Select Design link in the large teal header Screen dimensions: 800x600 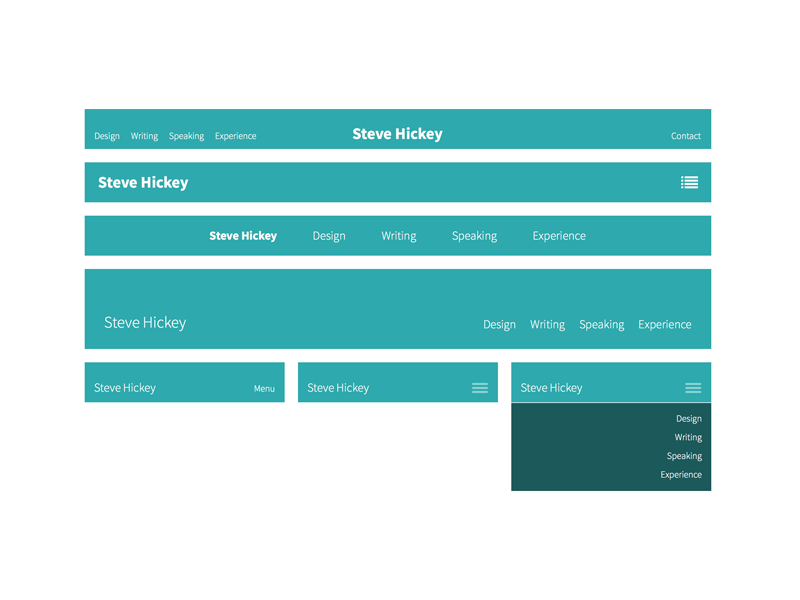(499, 324)
